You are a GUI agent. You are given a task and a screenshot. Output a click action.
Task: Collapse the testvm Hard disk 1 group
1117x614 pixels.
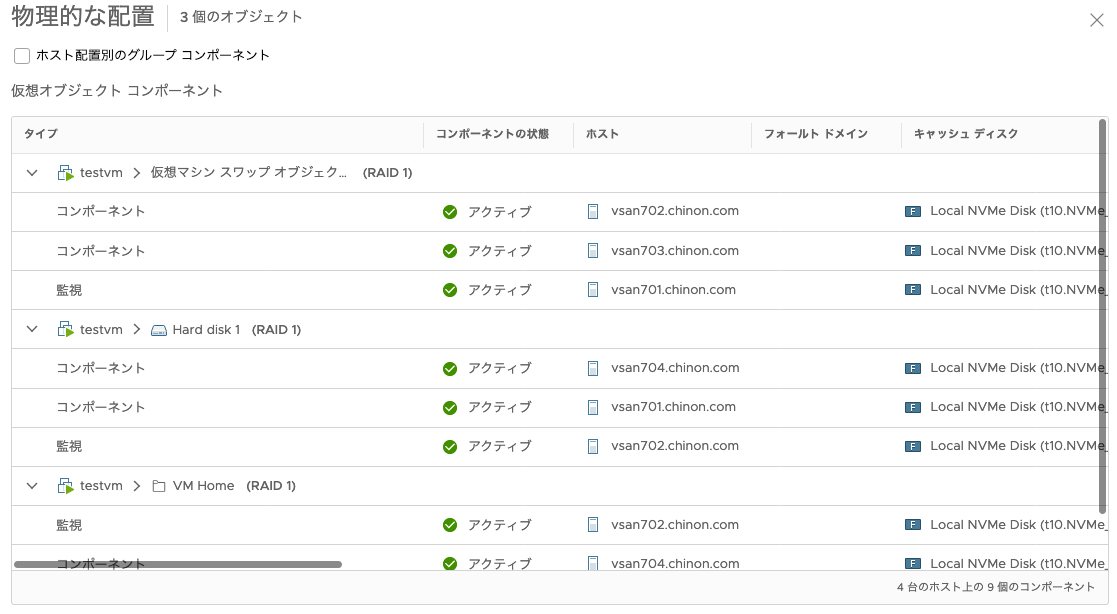pyautogui.click(x=32, y=330)
